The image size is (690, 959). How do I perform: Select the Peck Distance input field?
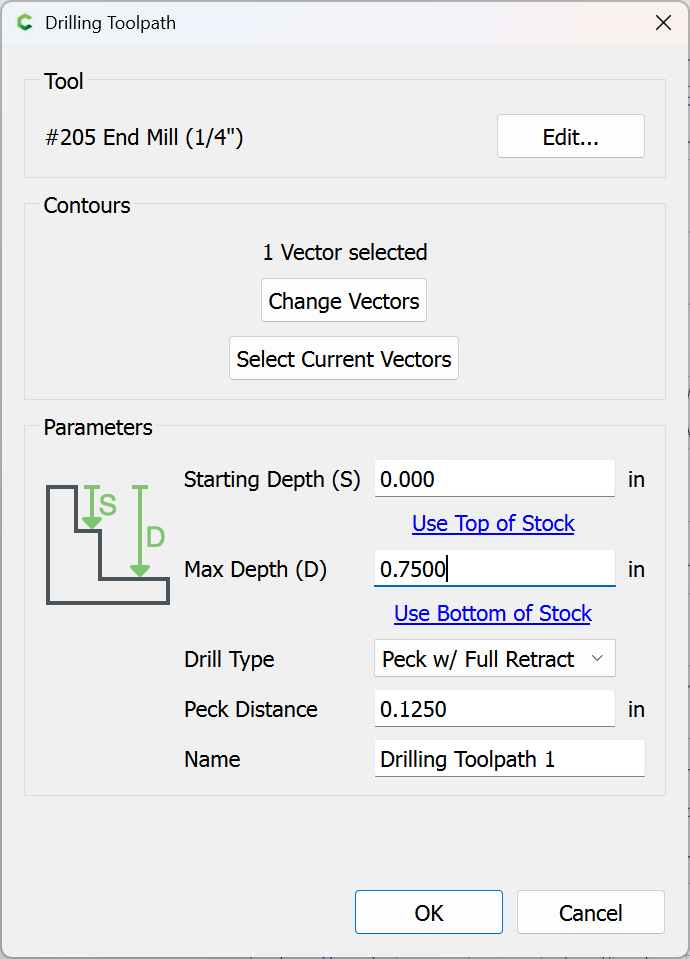point(494,709)
